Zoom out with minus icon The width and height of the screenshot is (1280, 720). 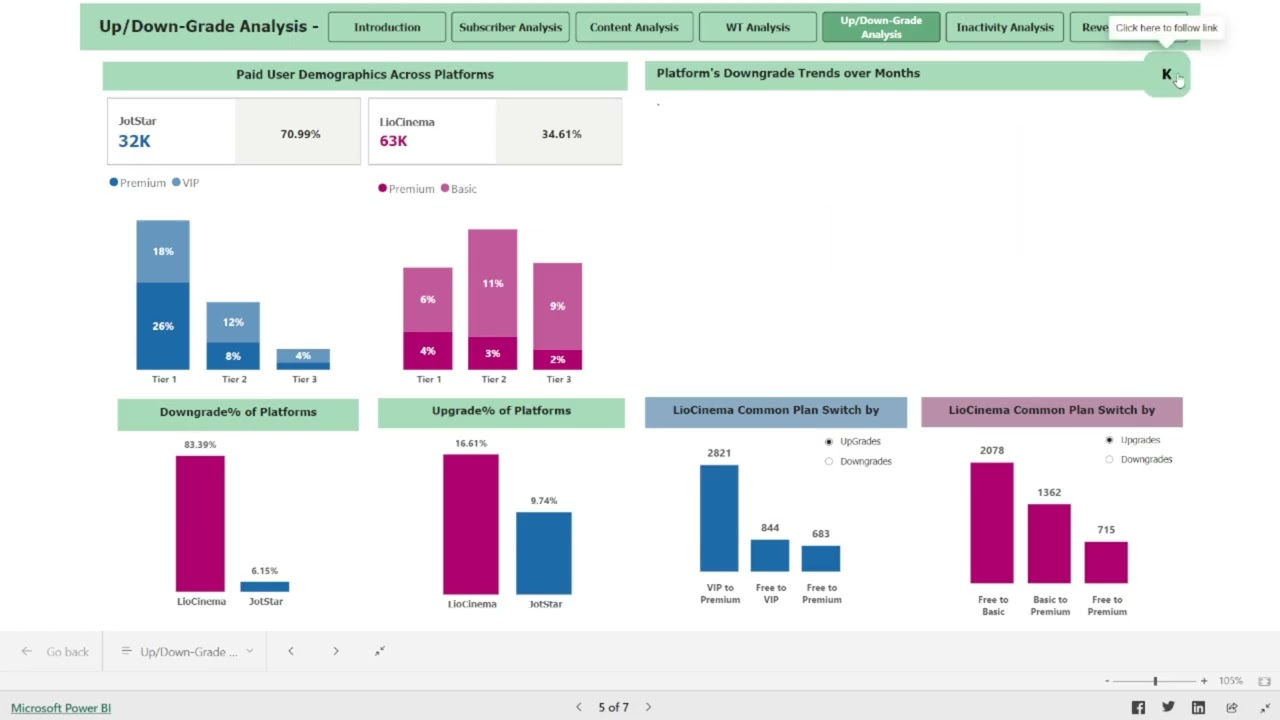click(x=1107, y=681)
